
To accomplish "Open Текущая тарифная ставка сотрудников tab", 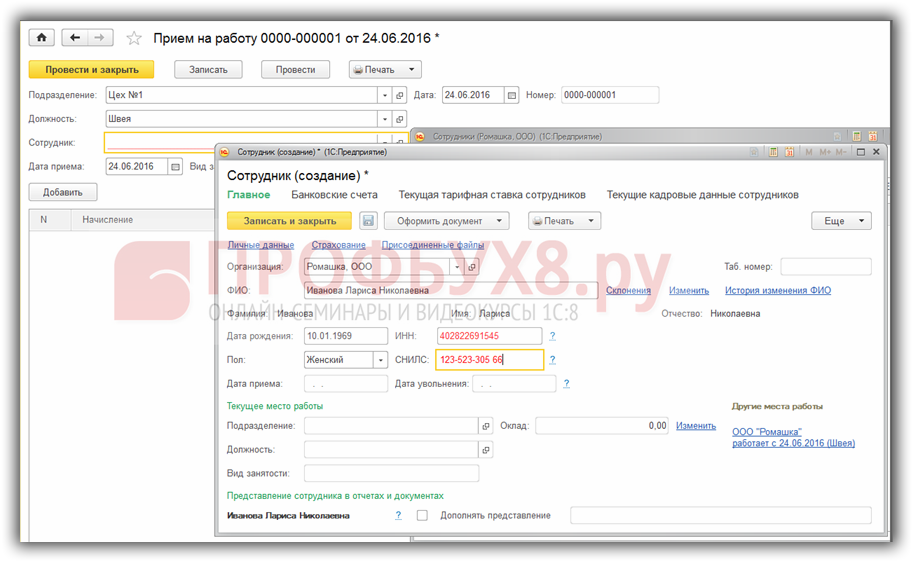I will click(x=491, y=195).
